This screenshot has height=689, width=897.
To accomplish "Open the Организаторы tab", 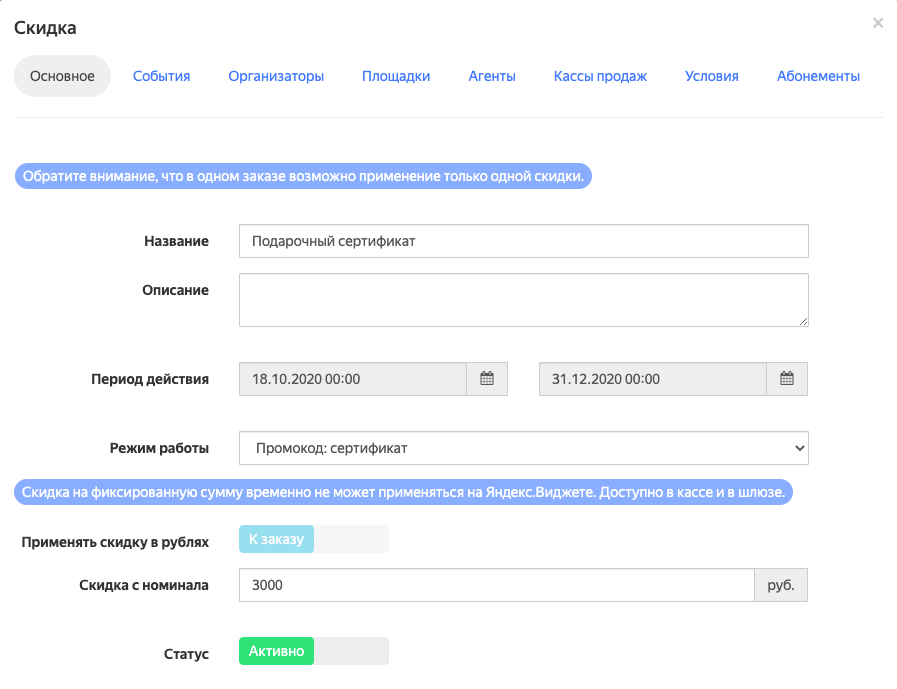I will click(x=276, y=76).
